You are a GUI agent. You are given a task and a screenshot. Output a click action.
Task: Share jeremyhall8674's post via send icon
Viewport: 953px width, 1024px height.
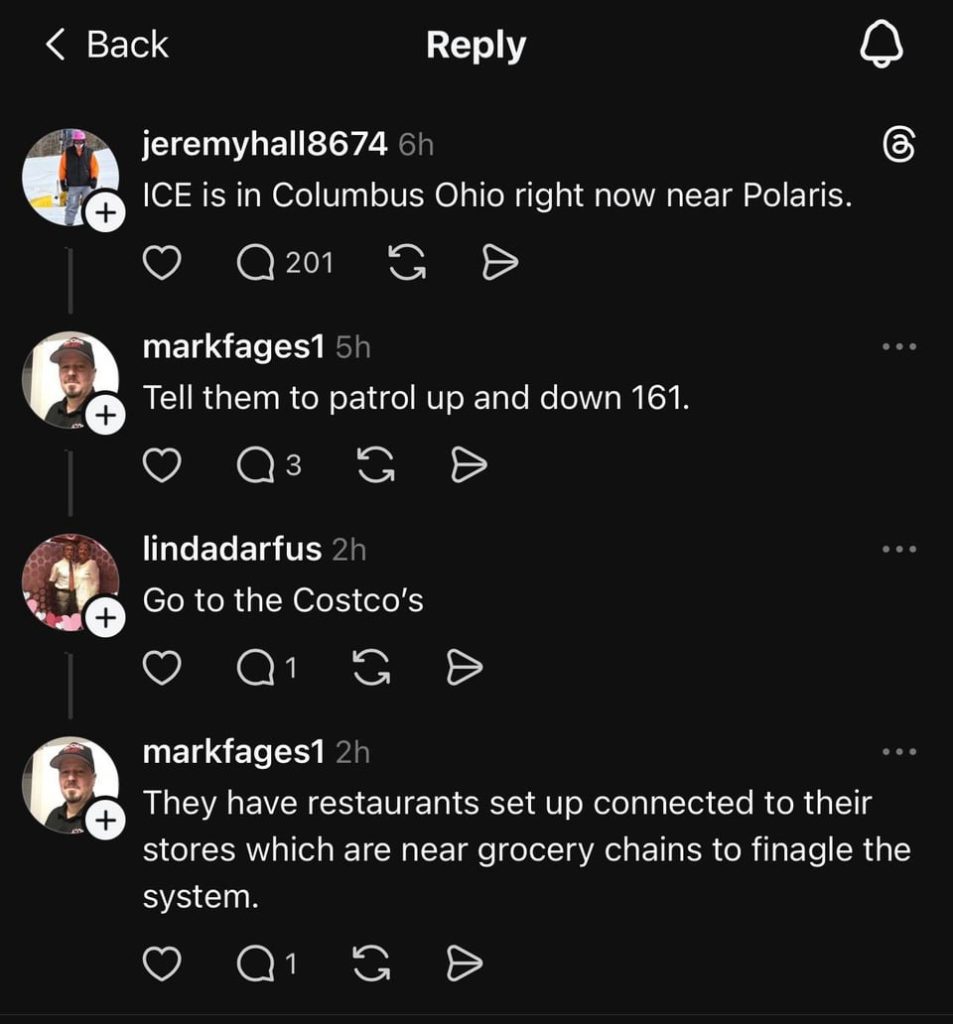click(x=499, y=263)
